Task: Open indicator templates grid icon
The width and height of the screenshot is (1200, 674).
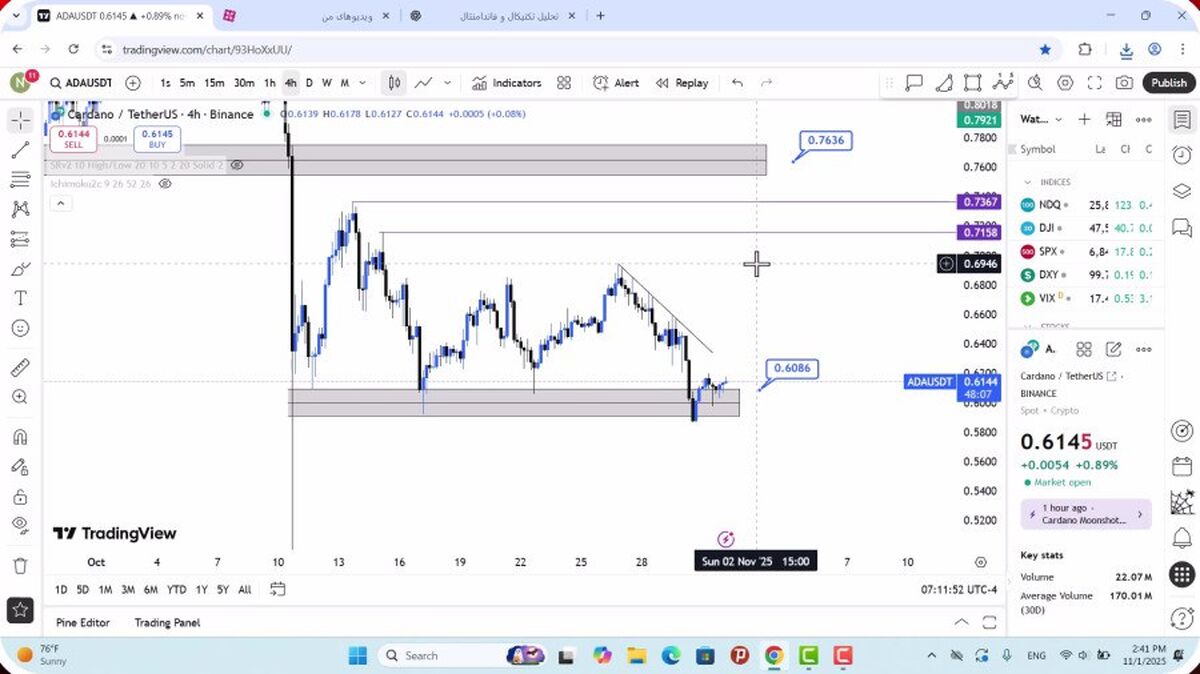Action: 564,83
